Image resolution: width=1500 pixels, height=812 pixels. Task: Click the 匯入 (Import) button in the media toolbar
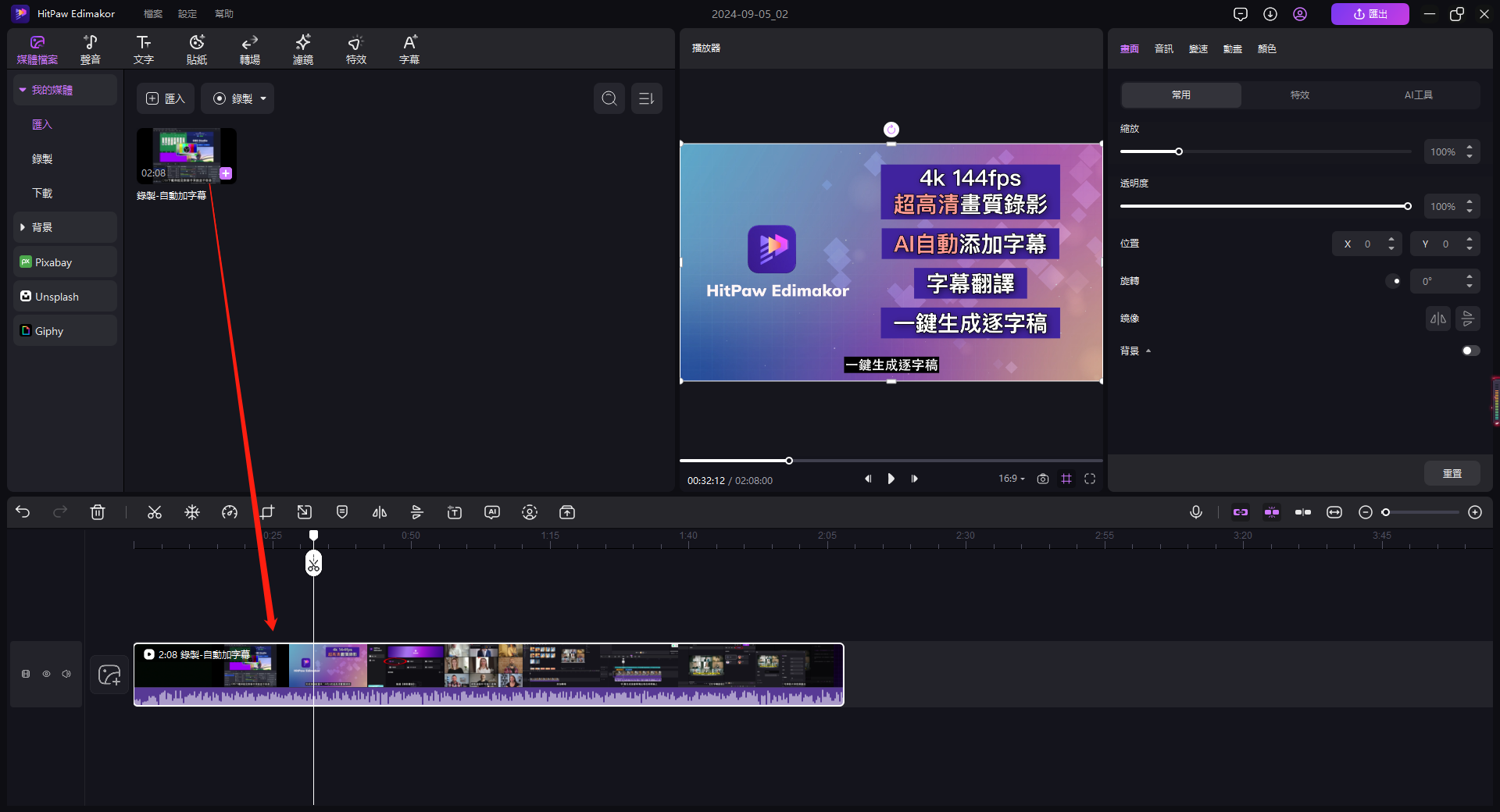pyautogui.click(x=166, y=98)
